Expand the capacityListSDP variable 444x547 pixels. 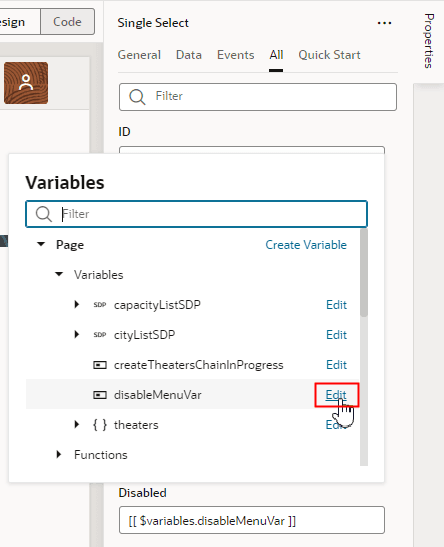pos(77,305)
